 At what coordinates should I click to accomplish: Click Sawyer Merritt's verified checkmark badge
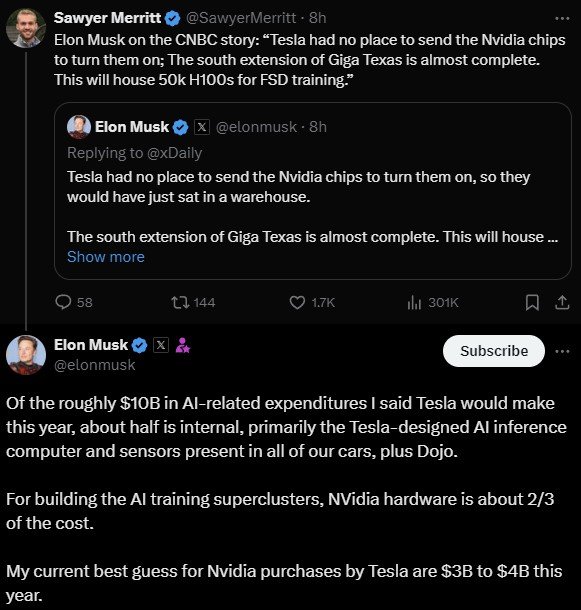[x=172, y=18]
